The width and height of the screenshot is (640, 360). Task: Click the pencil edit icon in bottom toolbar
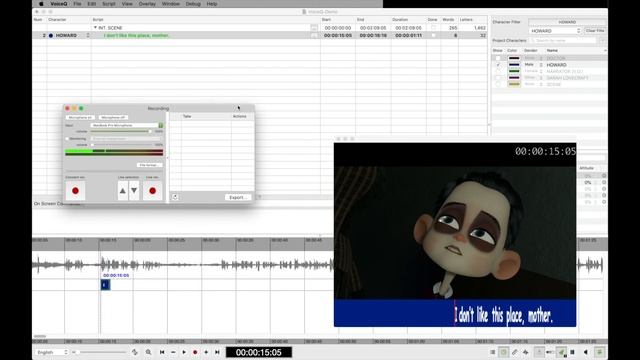[x=515, y=352]
